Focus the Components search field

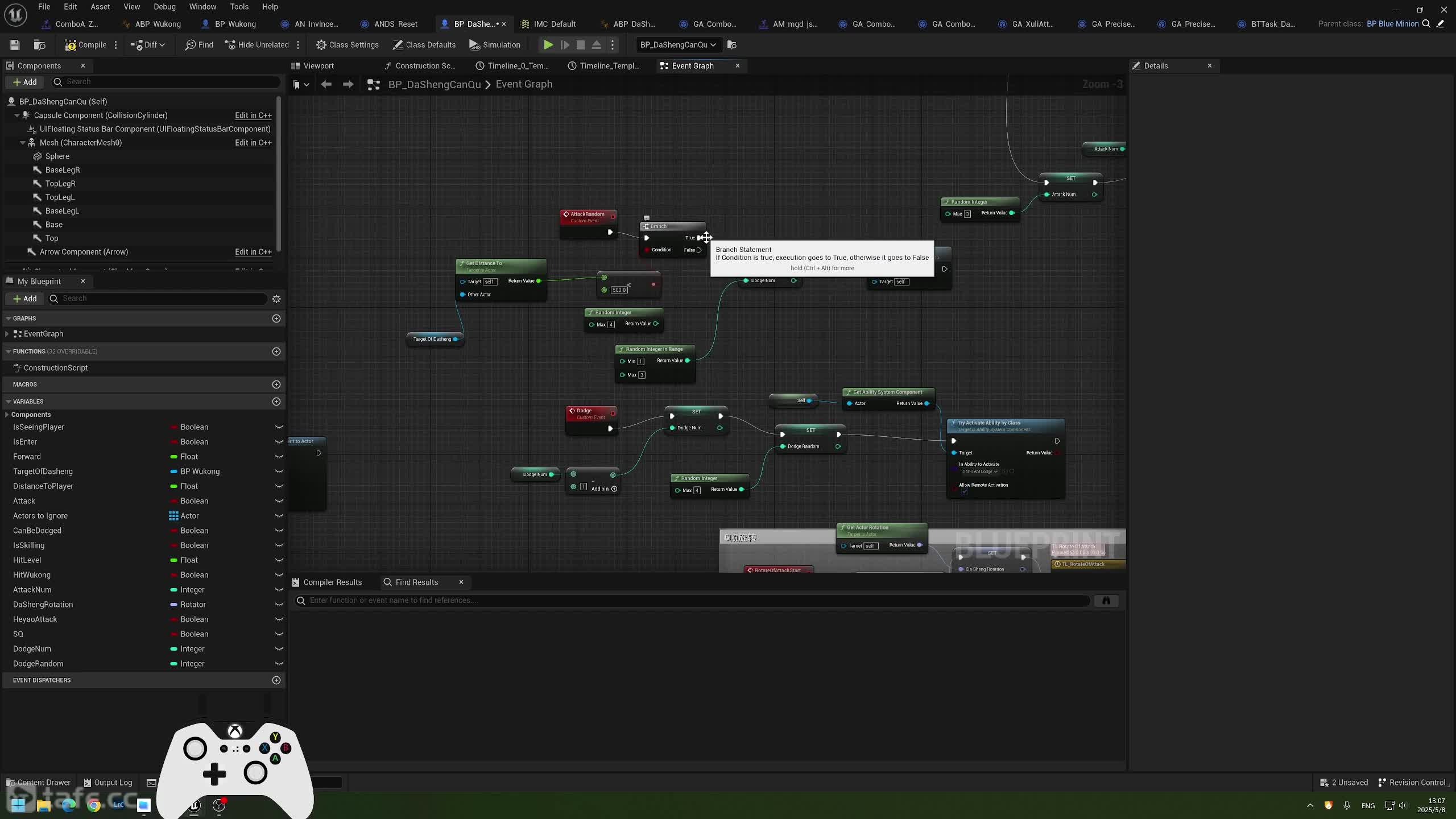165,82
